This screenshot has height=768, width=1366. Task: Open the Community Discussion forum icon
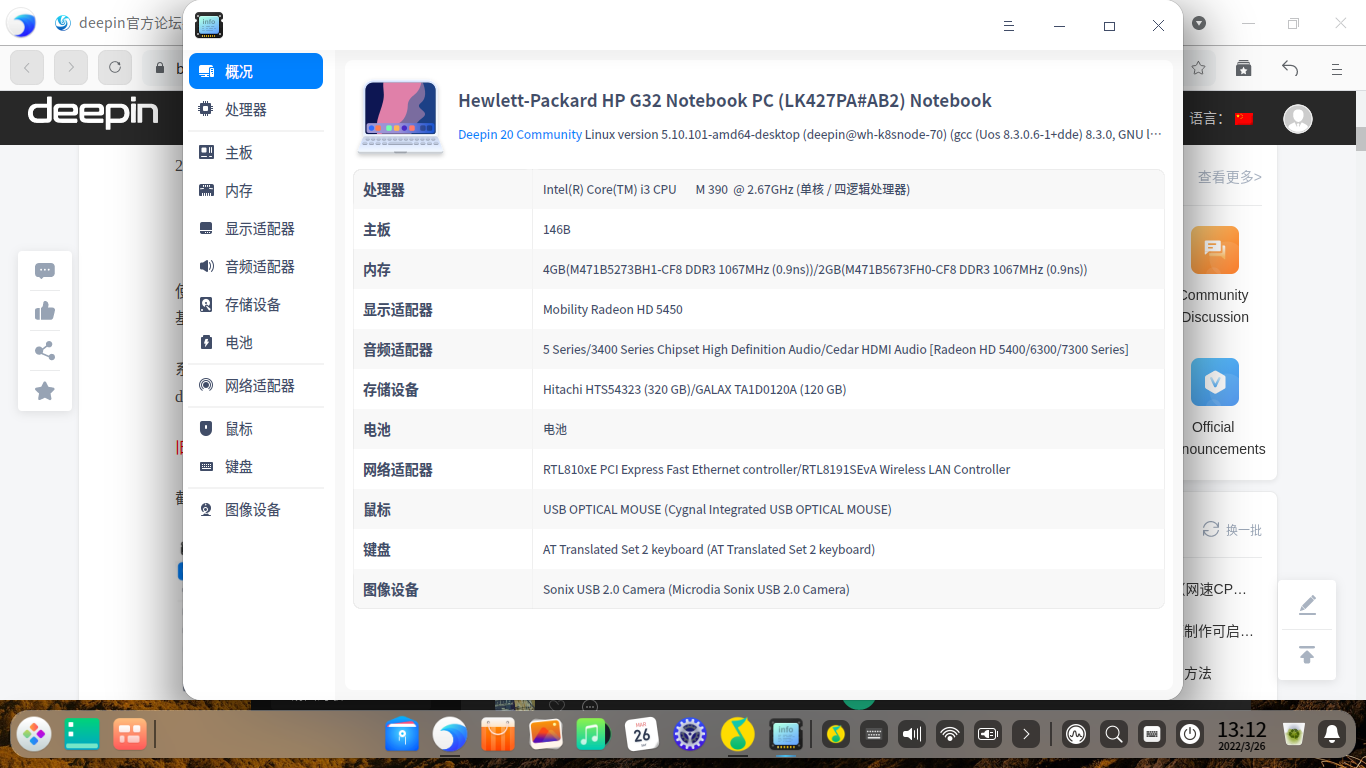point(1214,249)
